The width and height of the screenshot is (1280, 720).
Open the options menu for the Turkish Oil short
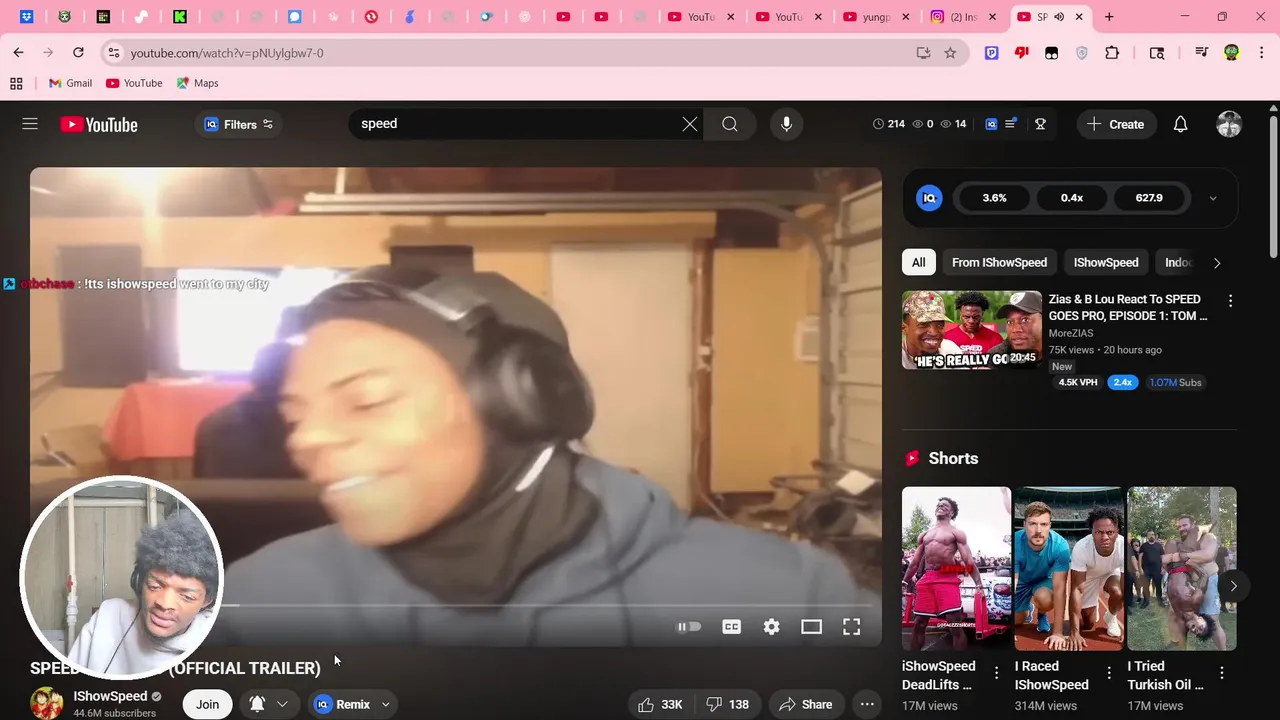[x=1222, y=673]
